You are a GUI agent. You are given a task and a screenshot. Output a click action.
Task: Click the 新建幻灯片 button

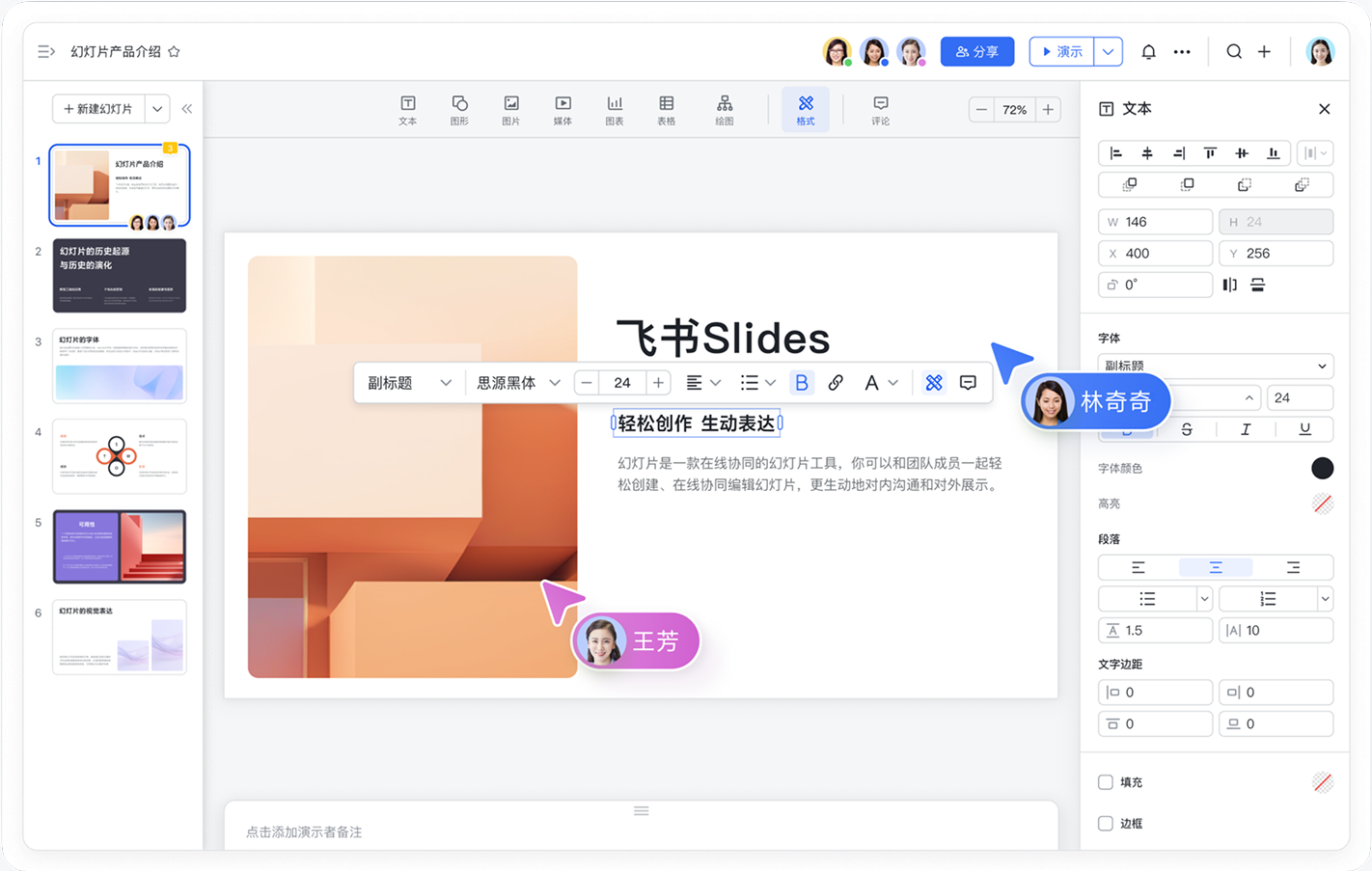click(x=98, y=109)
